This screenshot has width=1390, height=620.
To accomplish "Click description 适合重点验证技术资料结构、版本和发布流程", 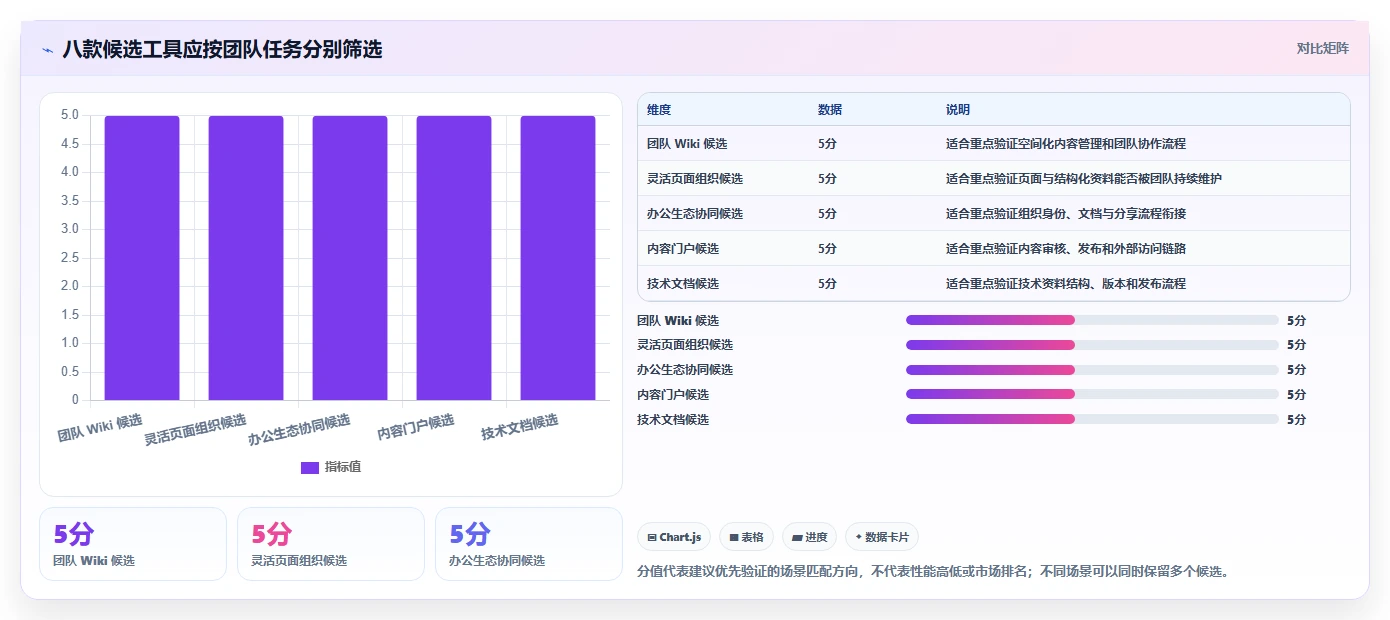I will (1066, 284).
